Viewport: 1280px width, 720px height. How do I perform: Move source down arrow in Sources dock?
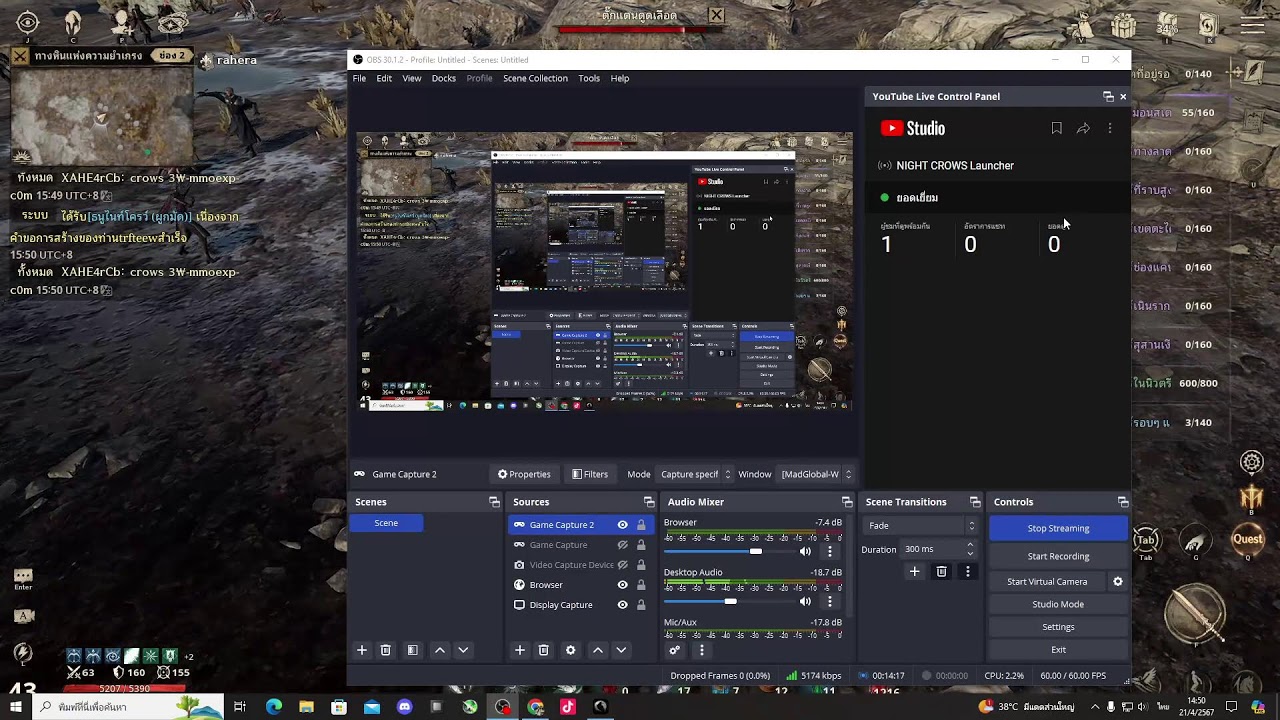621,650
